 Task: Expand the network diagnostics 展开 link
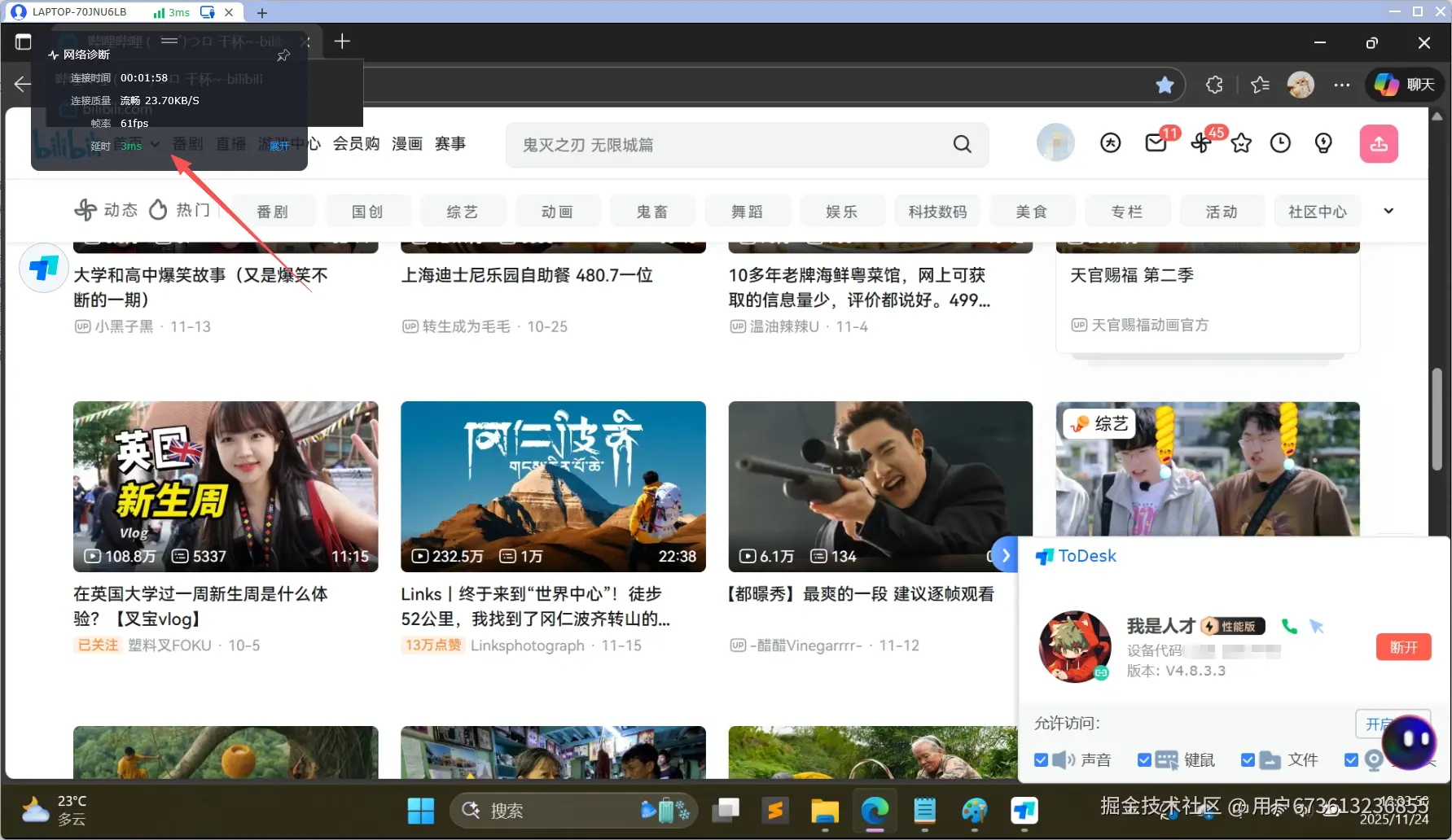[279, 146]
